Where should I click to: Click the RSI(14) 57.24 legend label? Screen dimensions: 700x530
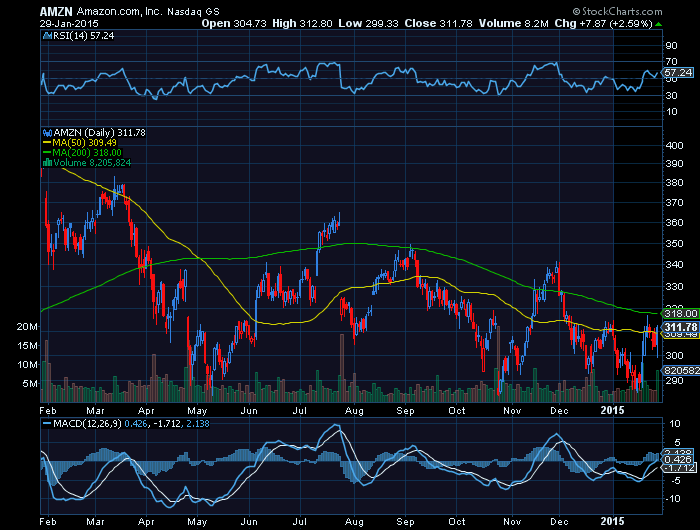coord(84,36)
